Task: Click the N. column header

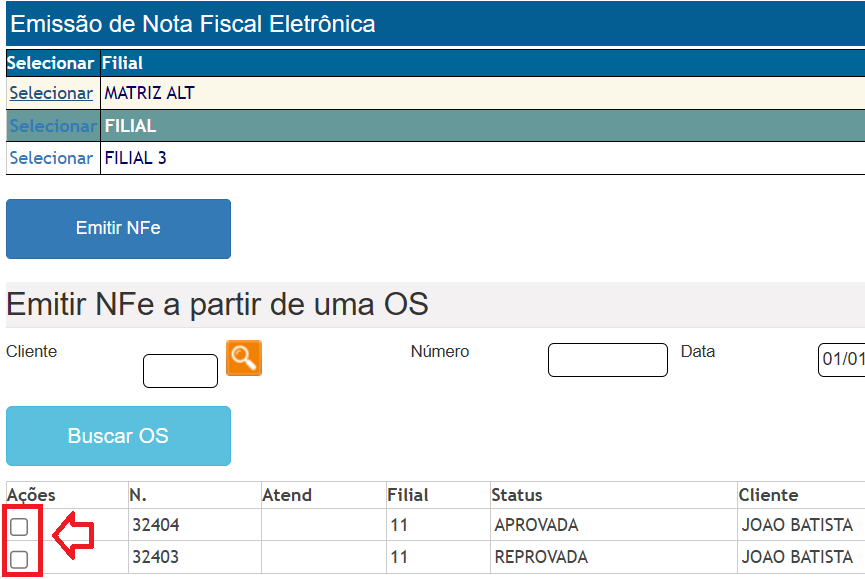Action: click(138, 495)
